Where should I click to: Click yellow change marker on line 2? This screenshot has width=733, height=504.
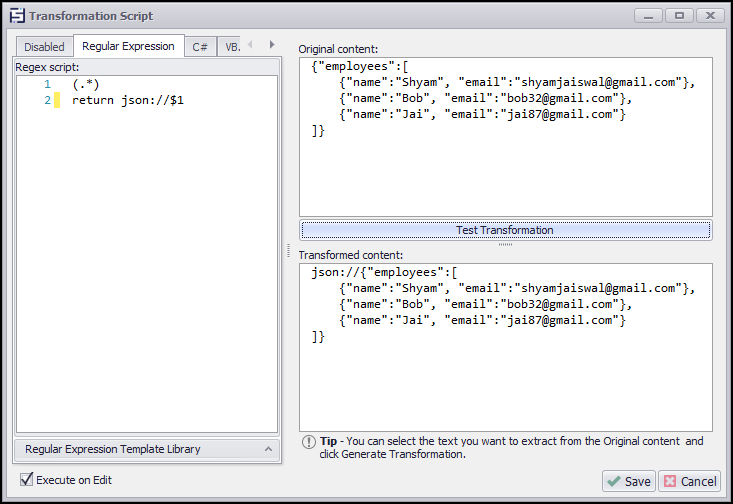(57, 101)
